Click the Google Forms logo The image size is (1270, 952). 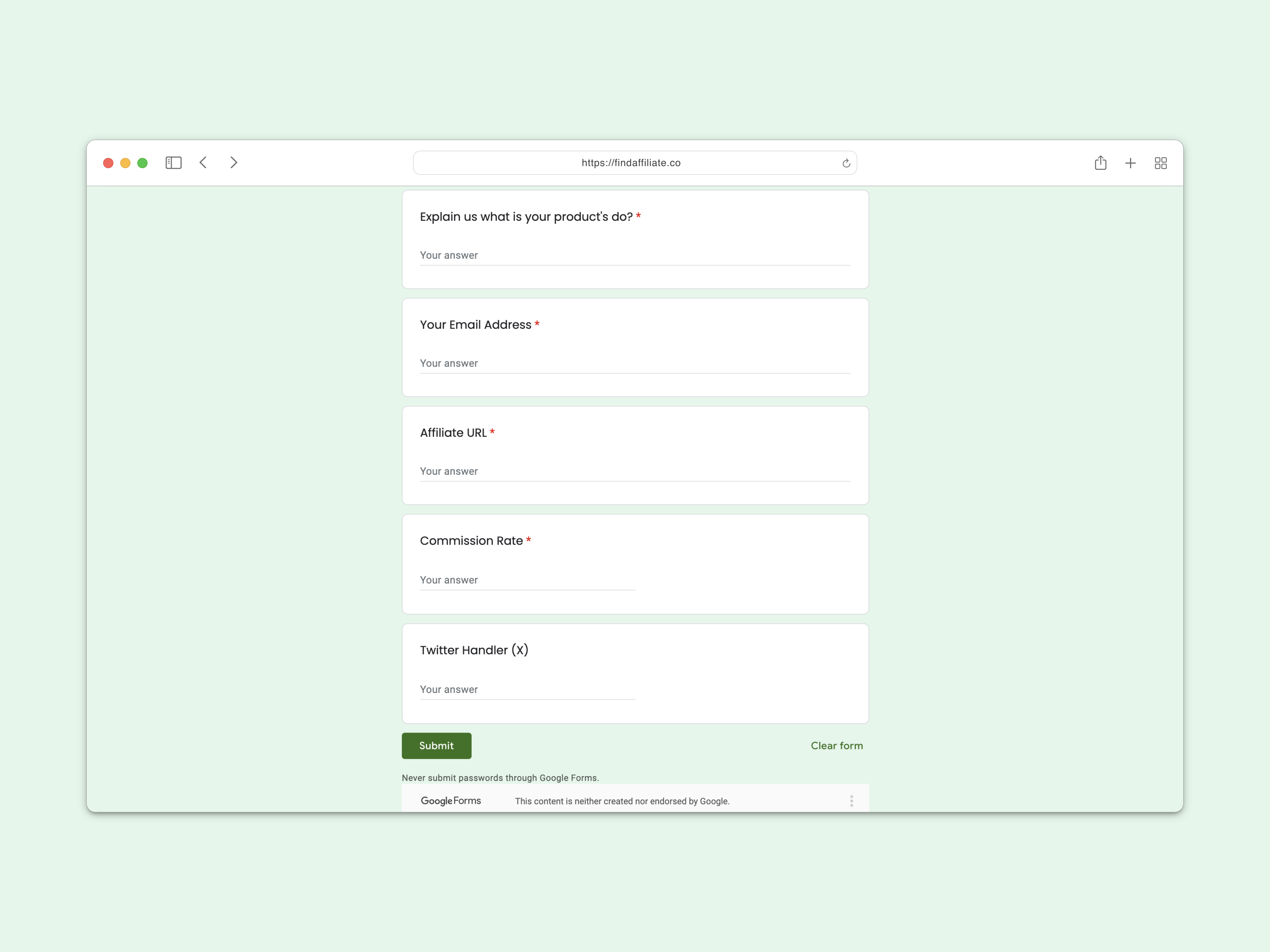click(x=451, y=801)
